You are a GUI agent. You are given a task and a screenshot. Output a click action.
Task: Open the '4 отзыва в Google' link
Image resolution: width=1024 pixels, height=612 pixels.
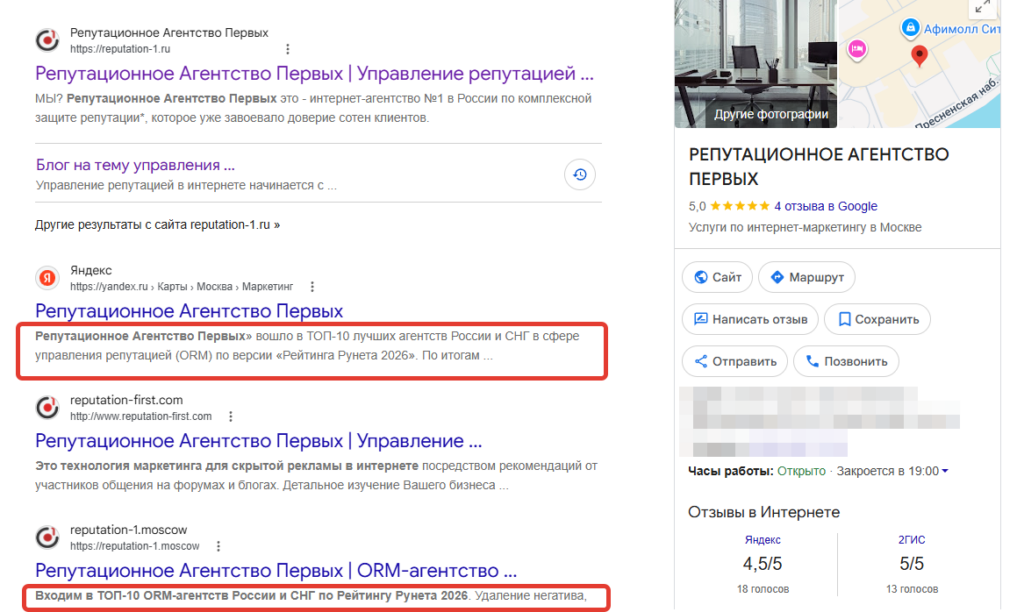(x=825, y=206)
